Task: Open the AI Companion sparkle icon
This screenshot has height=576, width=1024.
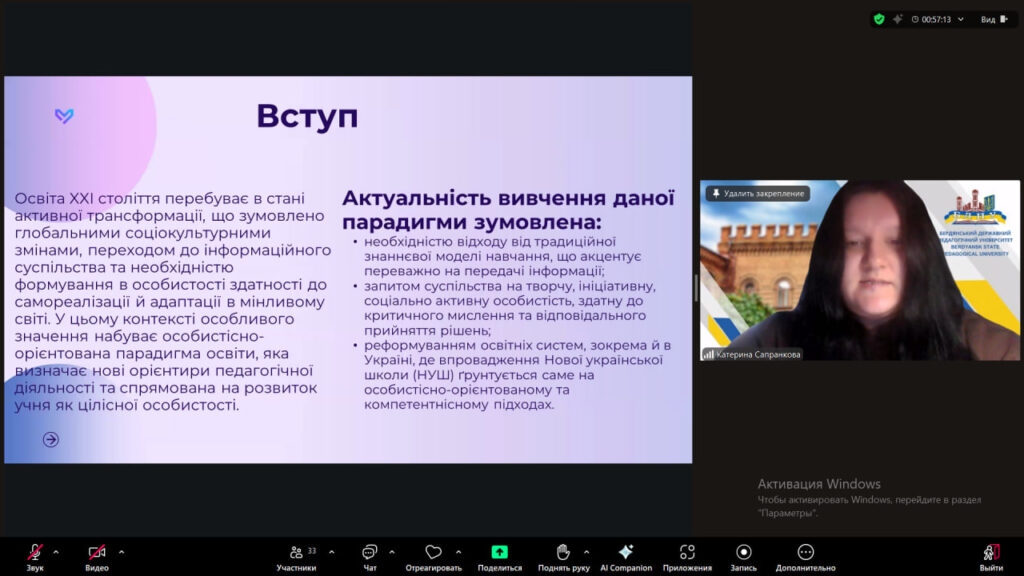Action: tap(626, 553)
